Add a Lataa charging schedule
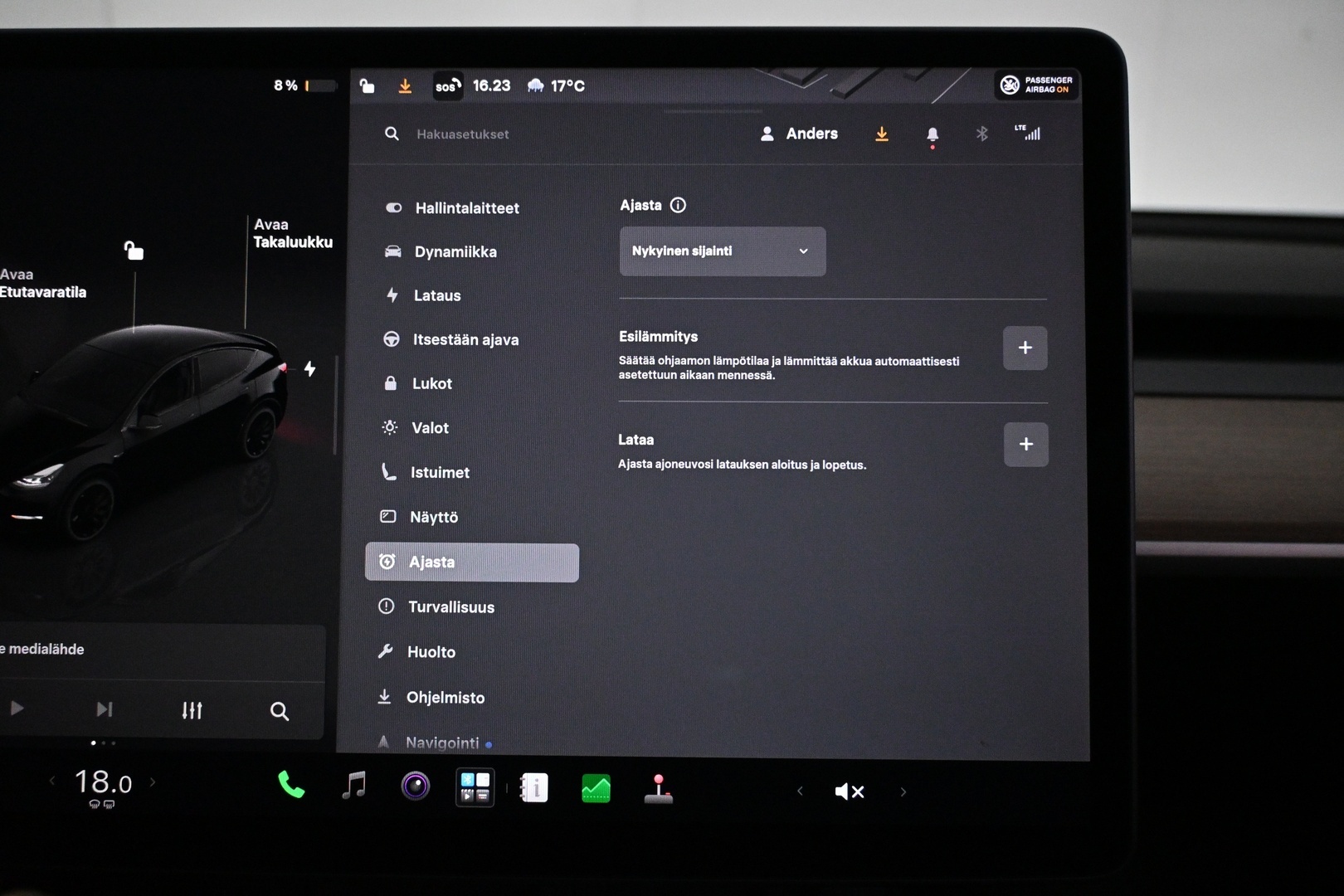Viewport: 1344px width, 896px height. [1026, 445]
